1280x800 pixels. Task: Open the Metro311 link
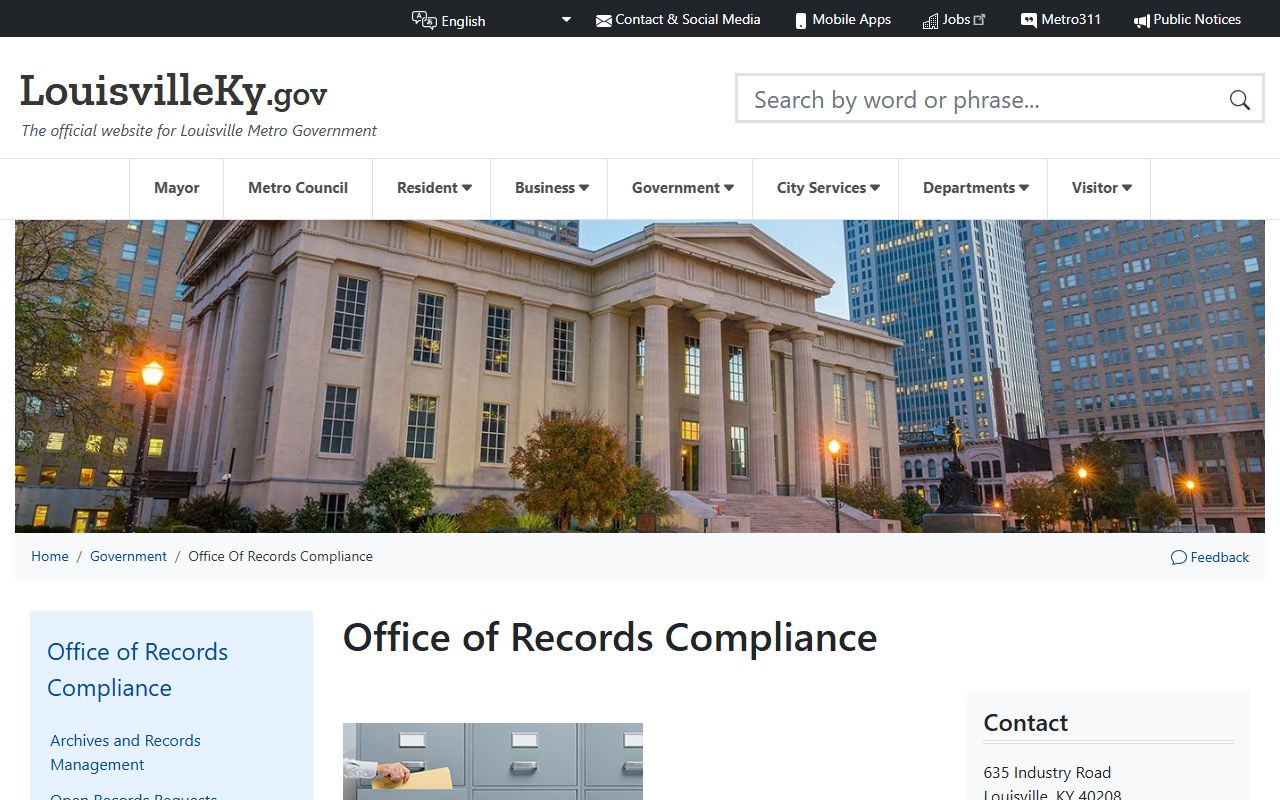click(1071, 19)
